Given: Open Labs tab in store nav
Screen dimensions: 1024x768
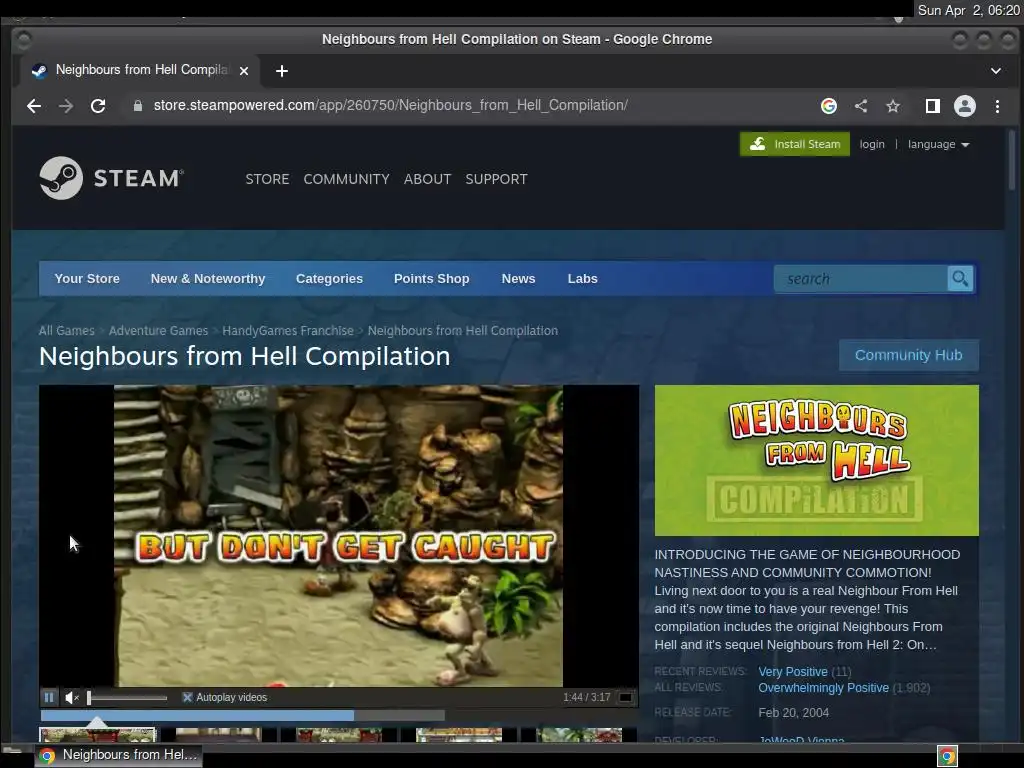Looking at the screenshot, I should click(x=583, y=279).
